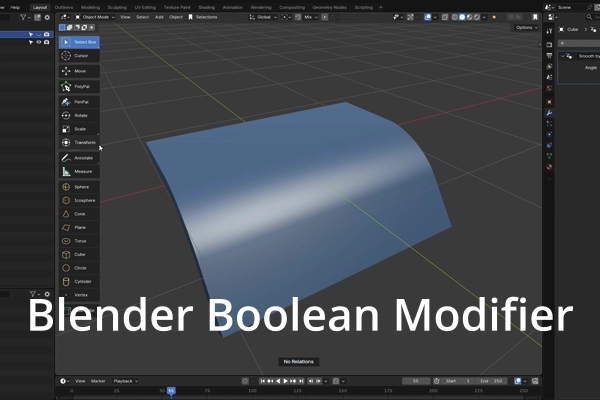The width and height of the screenshot is (600, 400).
Task: Expand the viewport Options dropdown
Action: click(x=527, y=28)
